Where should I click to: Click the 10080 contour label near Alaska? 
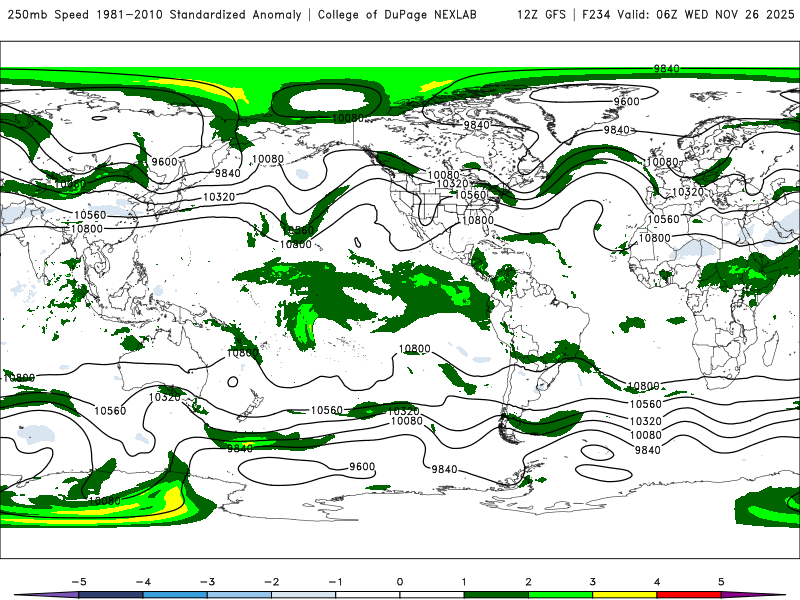[x=347, y=118]
